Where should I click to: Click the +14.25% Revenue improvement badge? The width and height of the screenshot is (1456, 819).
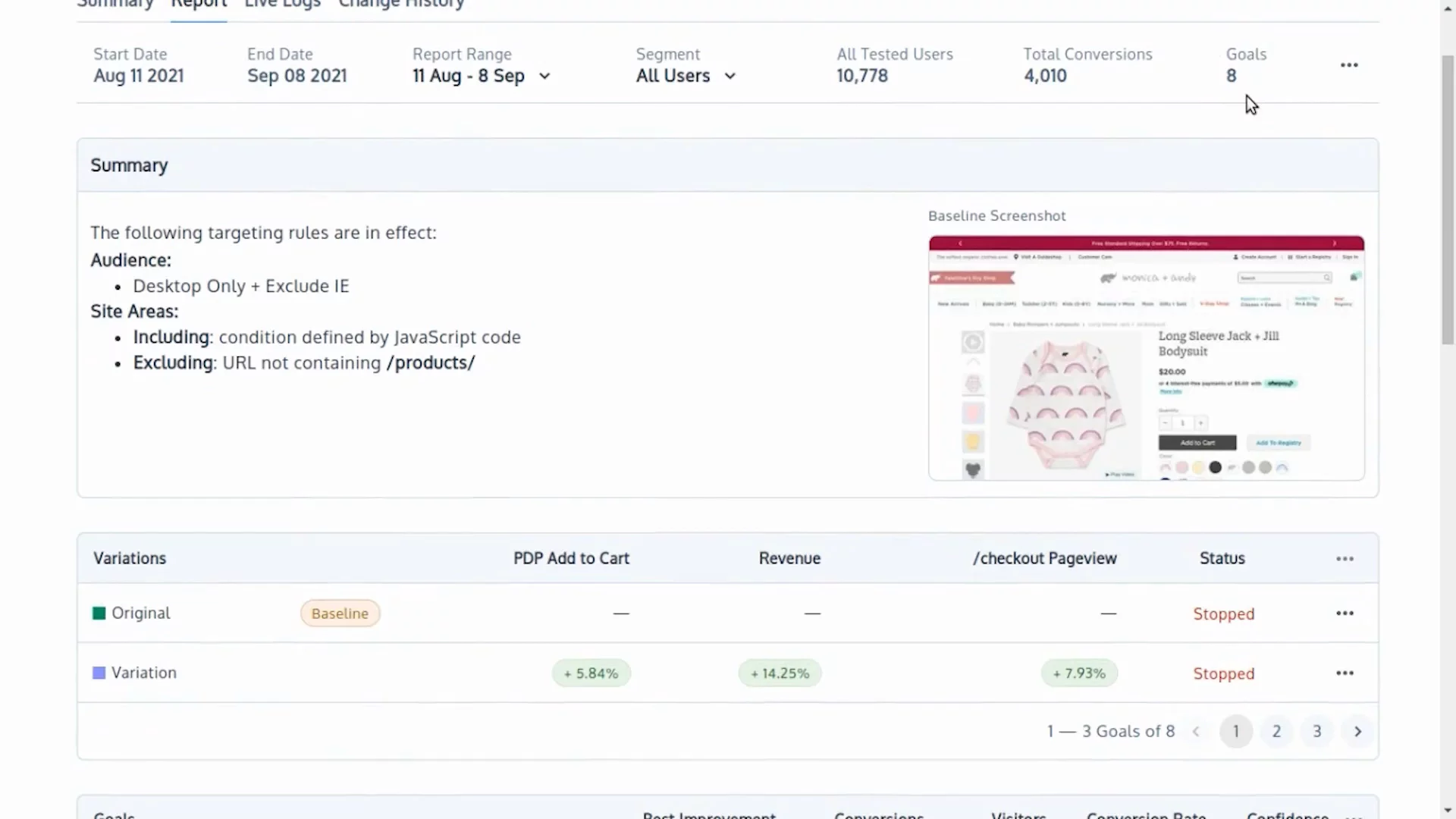click(780, 673)
